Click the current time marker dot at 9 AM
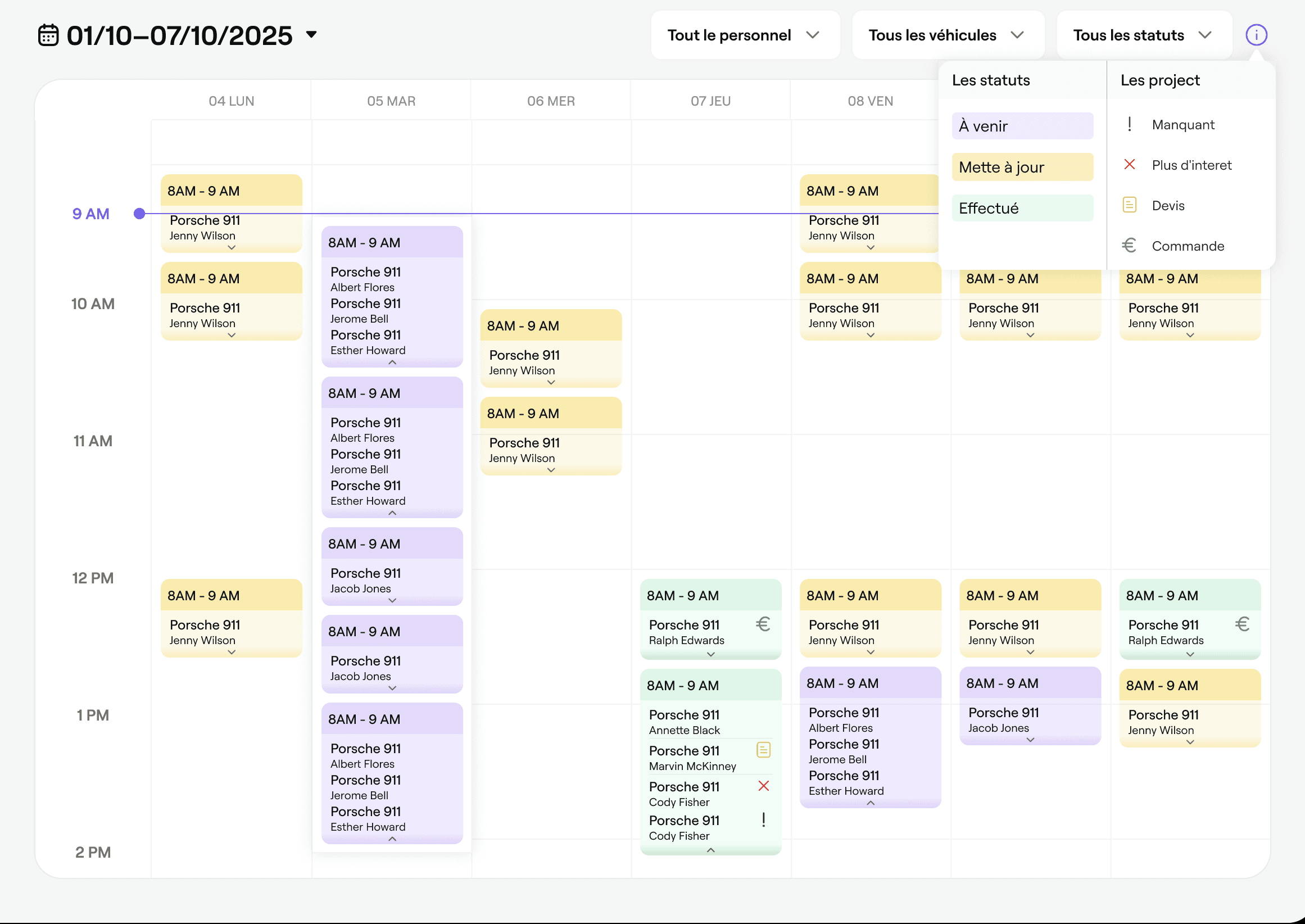 pos(139,214)
